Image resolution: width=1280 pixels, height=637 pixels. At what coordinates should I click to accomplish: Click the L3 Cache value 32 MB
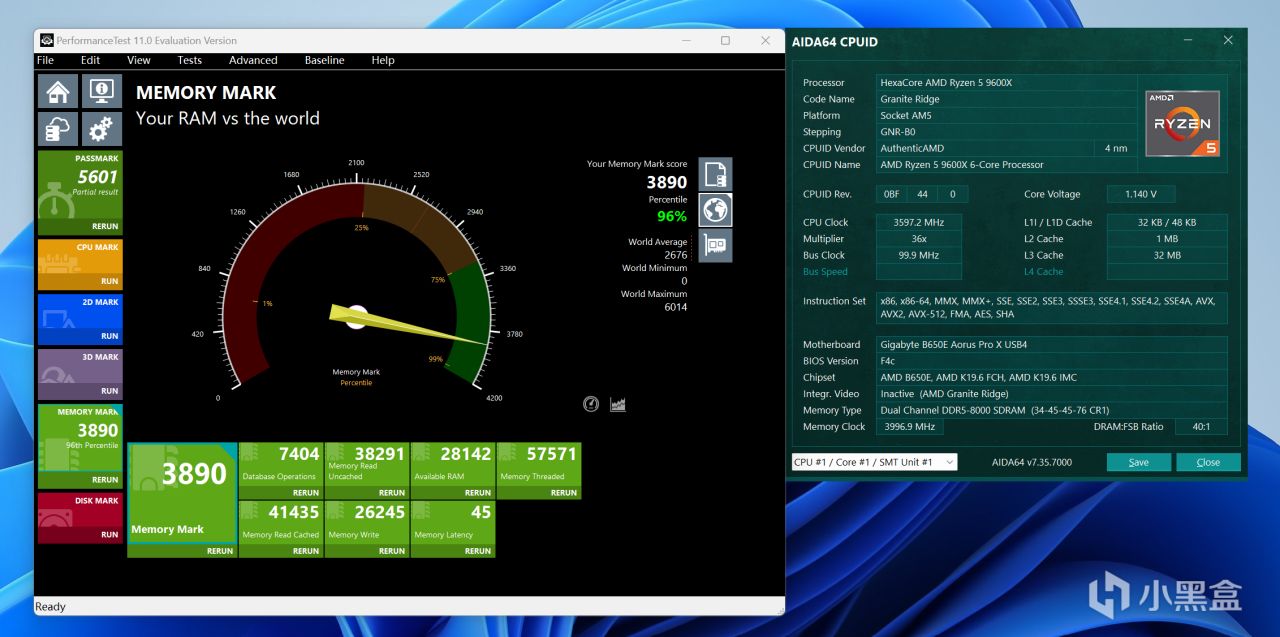point(1166,256)
